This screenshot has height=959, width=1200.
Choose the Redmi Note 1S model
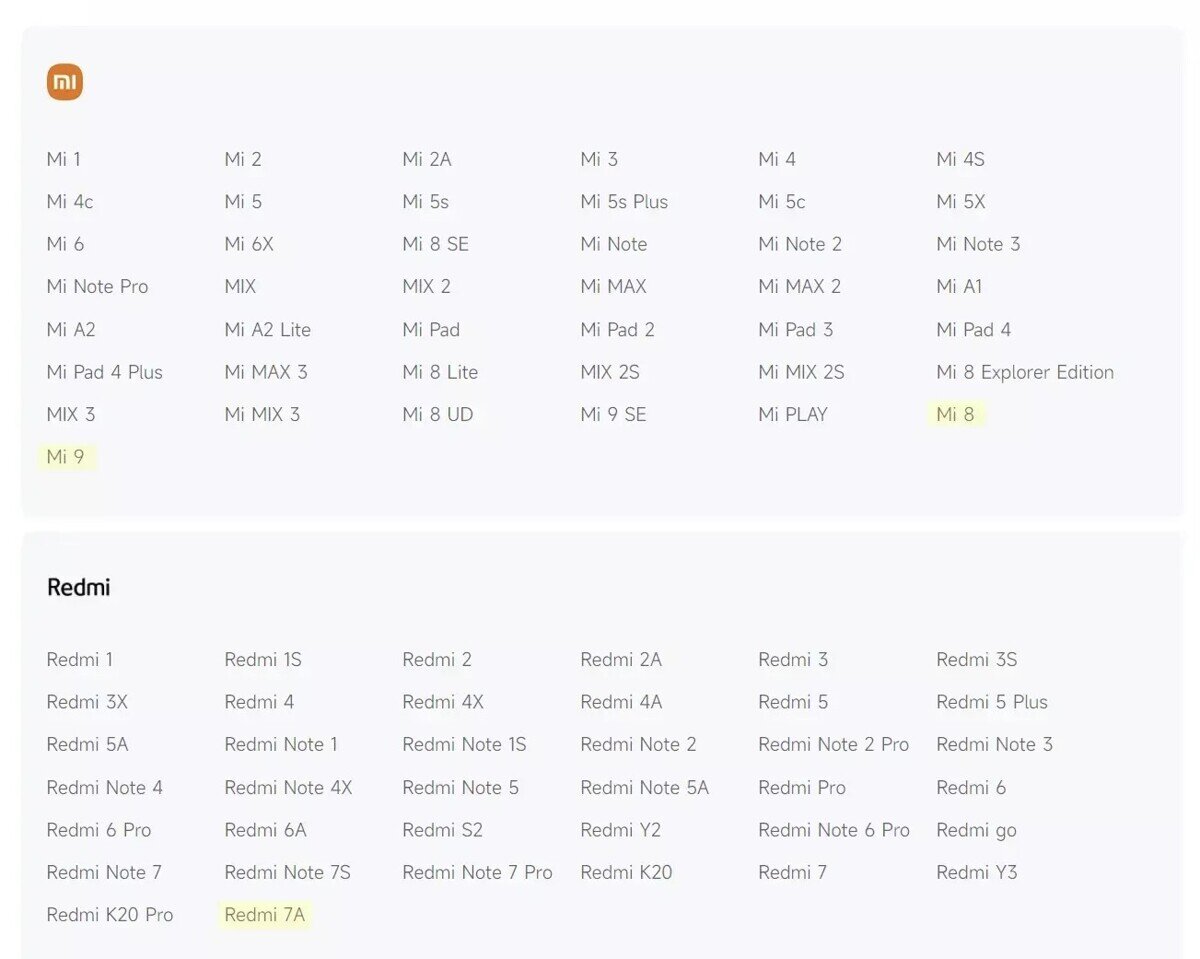coord(464,745)
